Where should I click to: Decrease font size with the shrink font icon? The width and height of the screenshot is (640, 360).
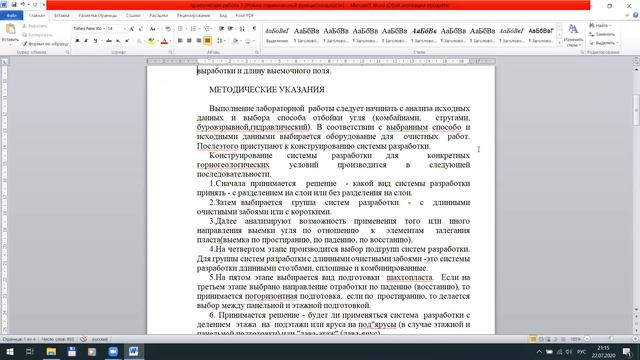coord(141,29)
